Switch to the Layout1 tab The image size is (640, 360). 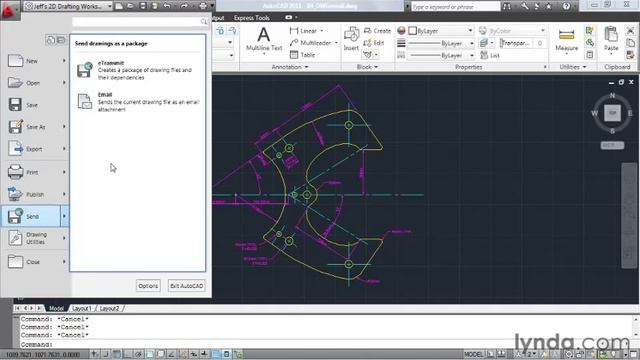(82, 308)
